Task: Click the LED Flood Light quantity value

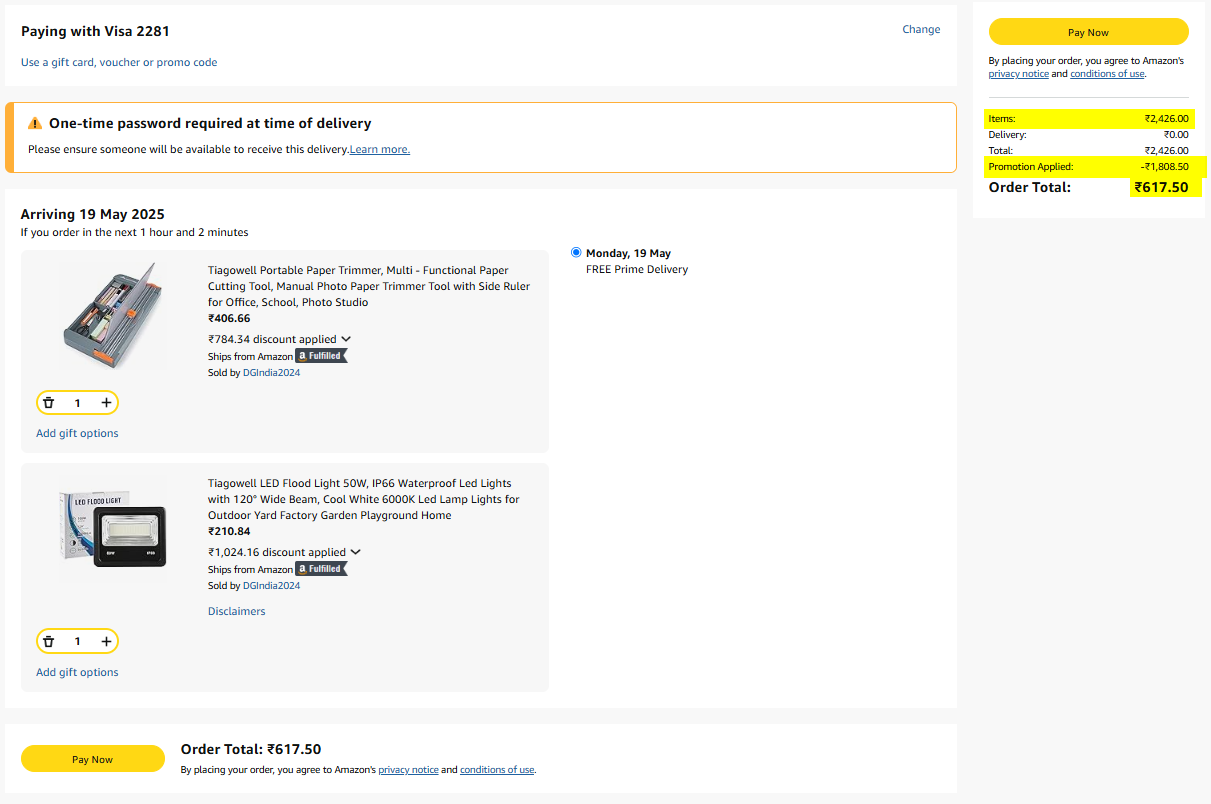Action: pyautogui.click(x=77, y=641)
